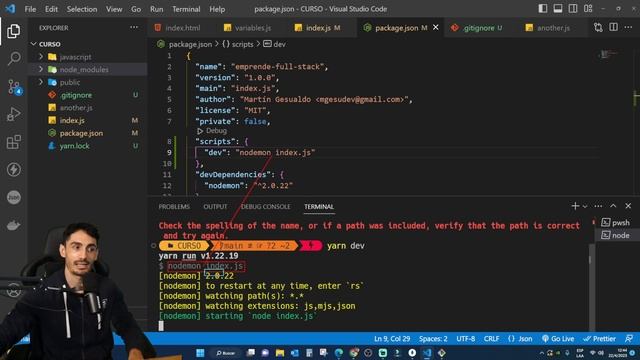Open the Run and Debug view
This screenshot has height=360, width=640.
tap(13, 114)
